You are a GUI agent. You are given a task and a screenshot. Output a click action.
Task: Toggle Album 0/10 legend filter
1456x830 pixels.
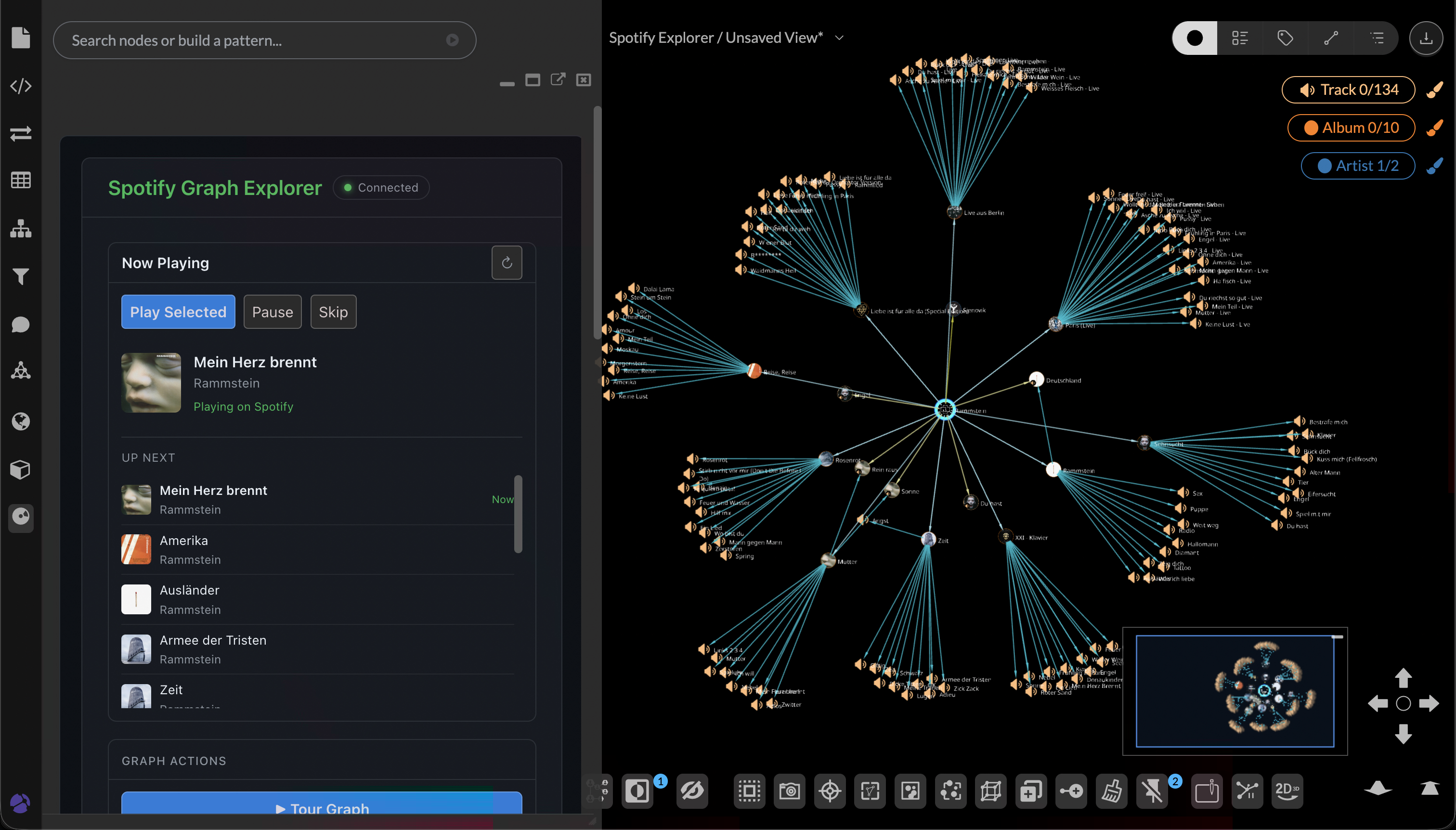pos(1351,128)
